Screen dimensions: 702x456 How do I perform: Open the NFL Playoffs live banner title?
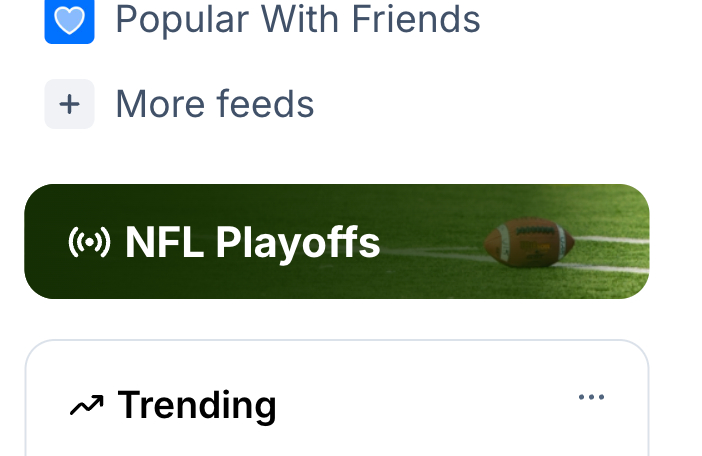tap(252, 242)
